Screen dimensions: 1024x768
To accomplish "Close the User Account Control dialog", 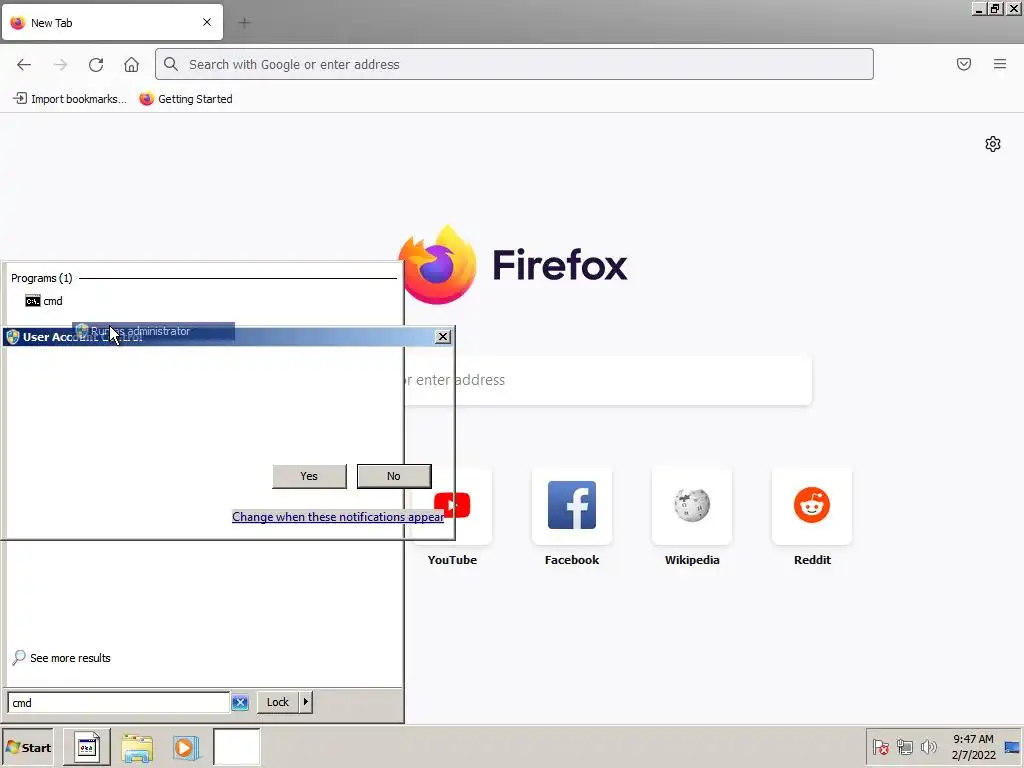I will 443,336.
